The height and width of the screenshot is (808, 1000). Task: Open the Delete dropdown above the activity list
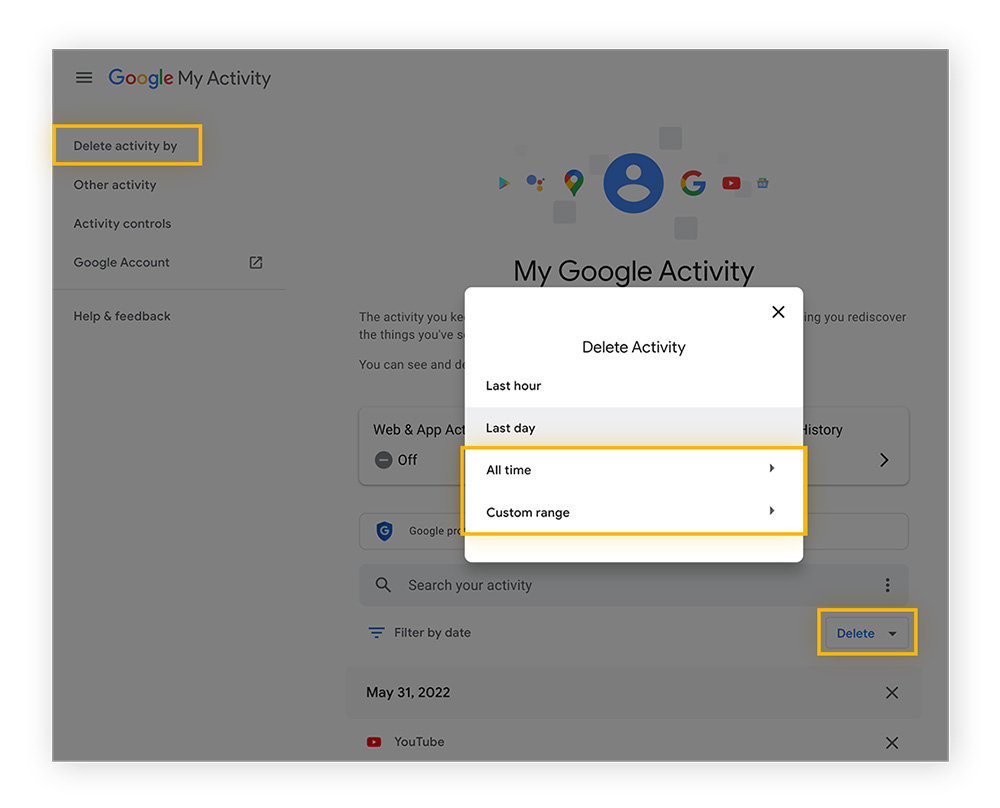pyautogui.click(x=866, y=632)
